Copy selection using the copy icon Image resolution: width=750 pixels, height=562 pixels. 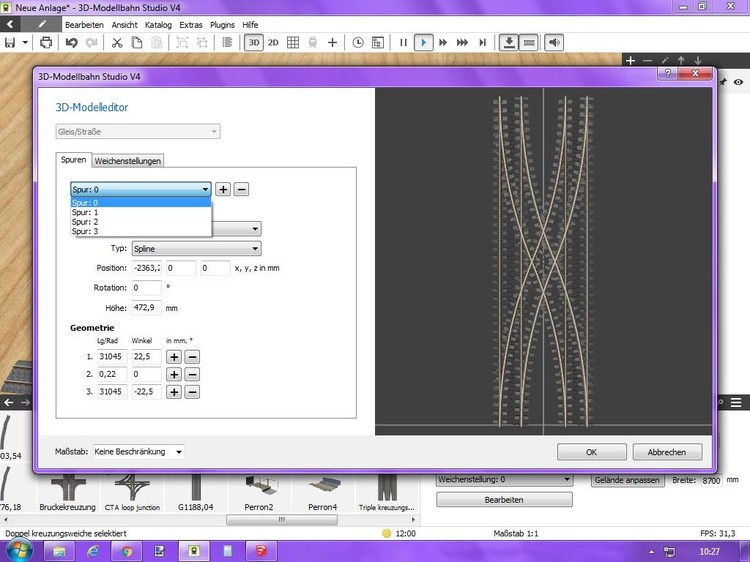[x=137, y=43]
